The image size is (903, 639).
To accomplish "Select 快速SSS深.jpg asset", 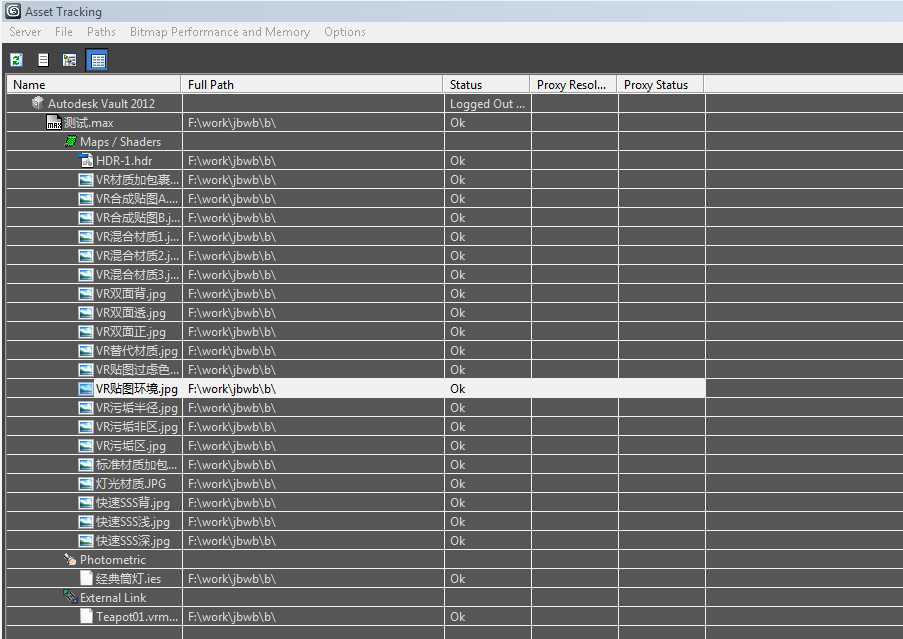I will (x=356, y=541).
